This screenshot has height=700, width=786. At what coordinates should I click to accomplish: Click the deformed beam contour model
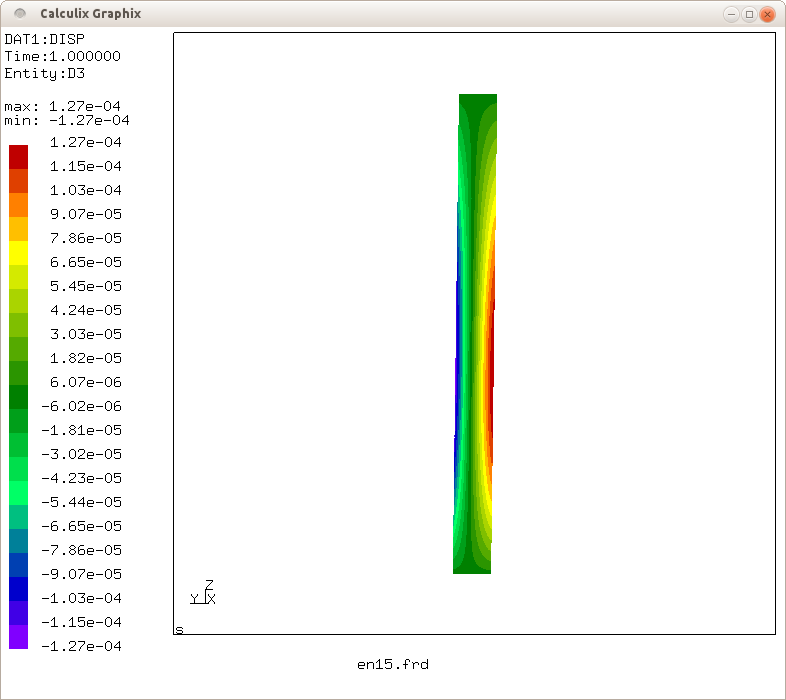(x=474, y=333)
